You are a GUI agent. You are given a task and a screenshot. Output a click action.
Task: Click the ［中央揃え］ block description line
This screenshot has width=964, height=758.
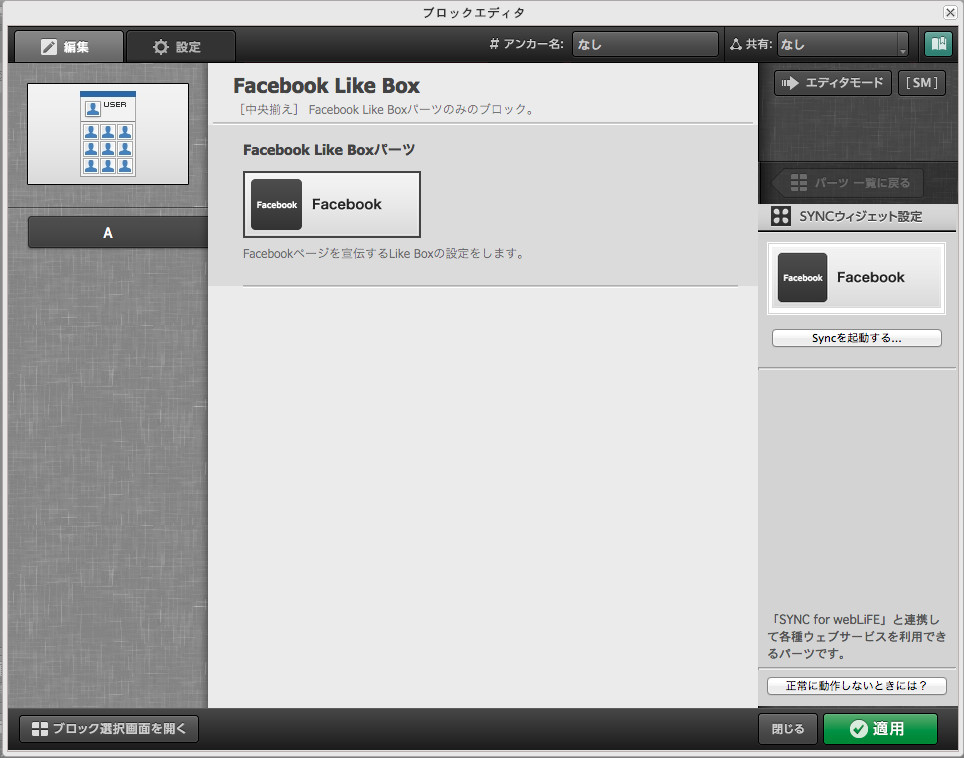coord(387,109)
